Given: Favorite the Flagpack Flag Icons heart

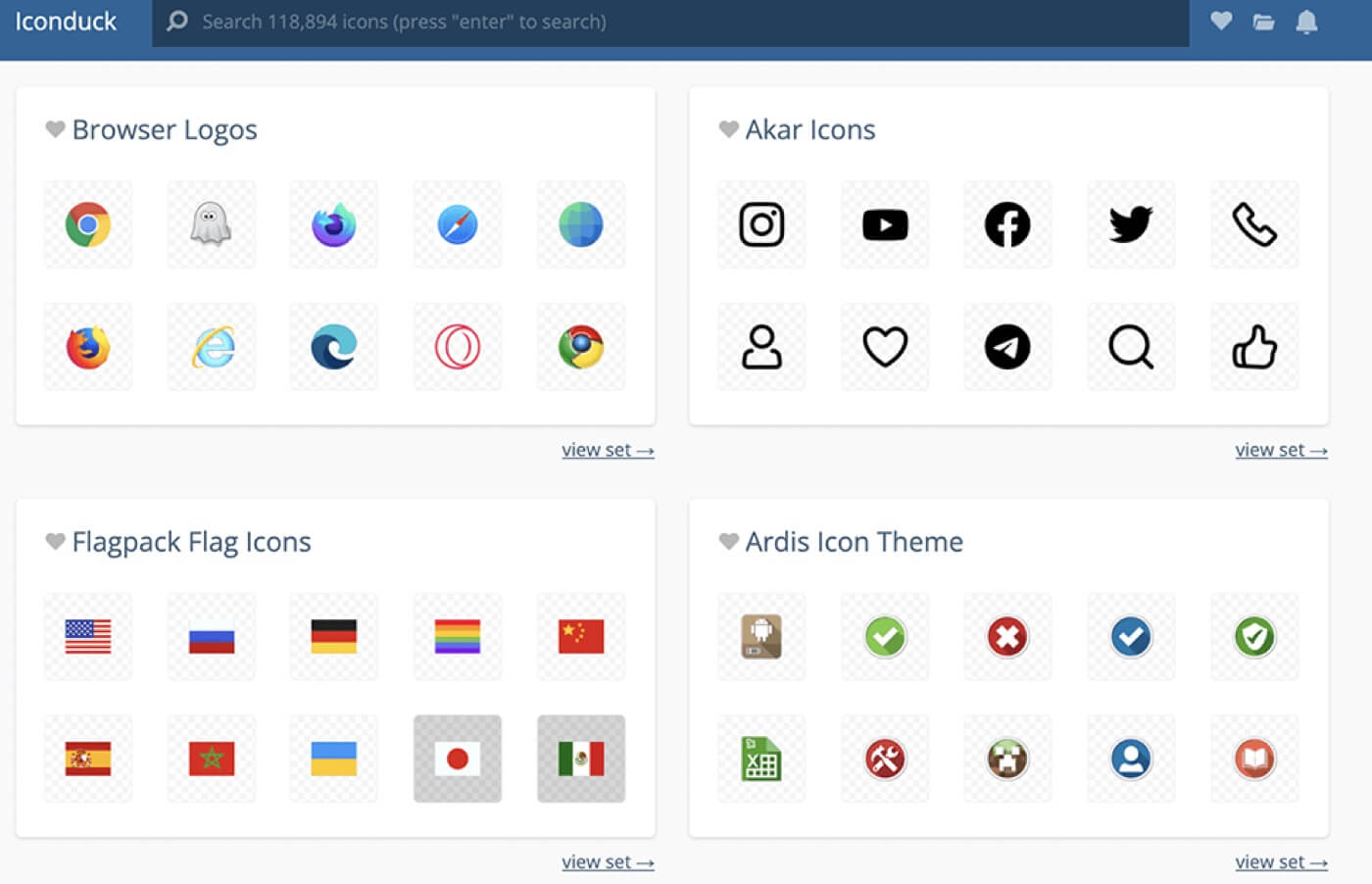Looking at the screenshot, I should (55, 541).
